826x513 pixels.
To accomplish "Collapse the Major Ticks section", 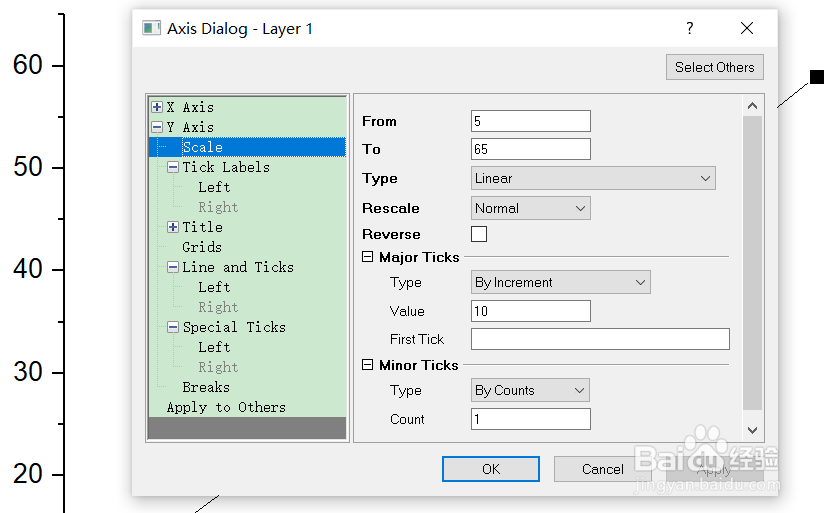I will 368,257.
